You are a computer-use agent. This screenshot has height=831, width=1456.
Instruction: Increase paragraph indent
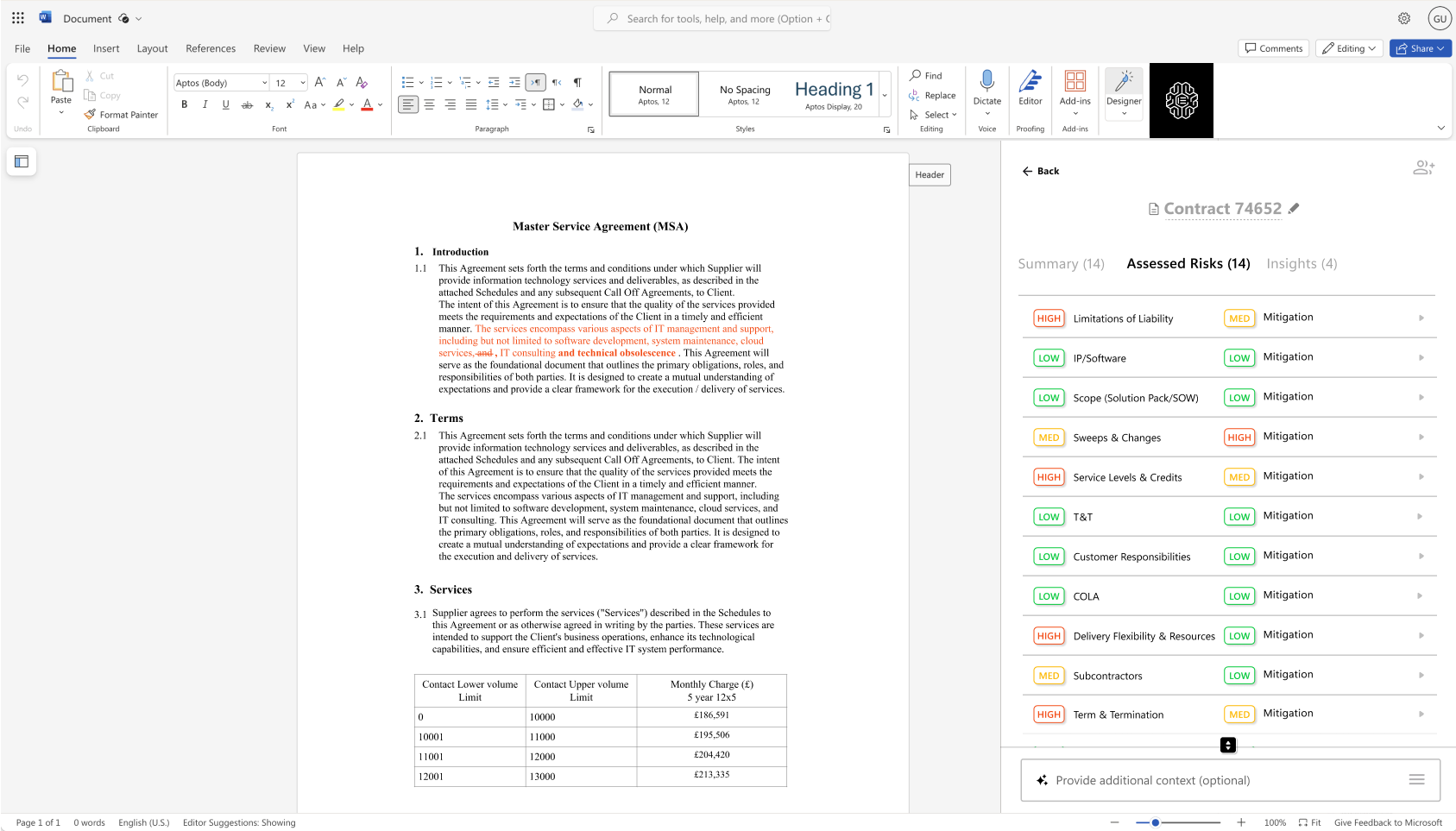coord(514,83)
